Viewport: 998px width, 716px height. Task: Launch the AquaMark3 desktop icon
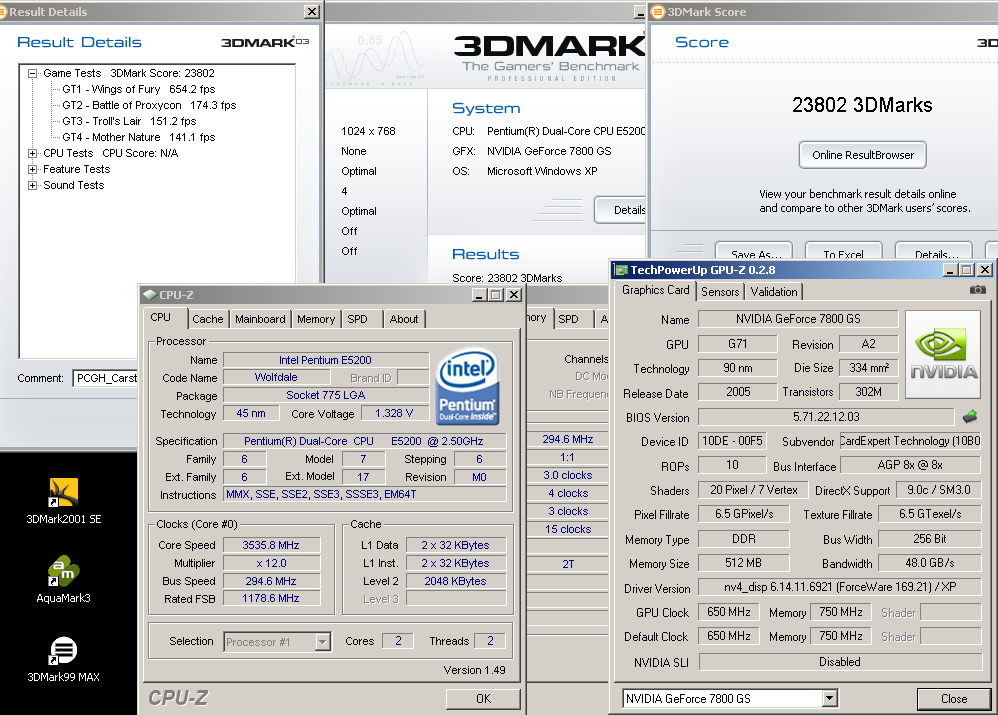(64, 579)
